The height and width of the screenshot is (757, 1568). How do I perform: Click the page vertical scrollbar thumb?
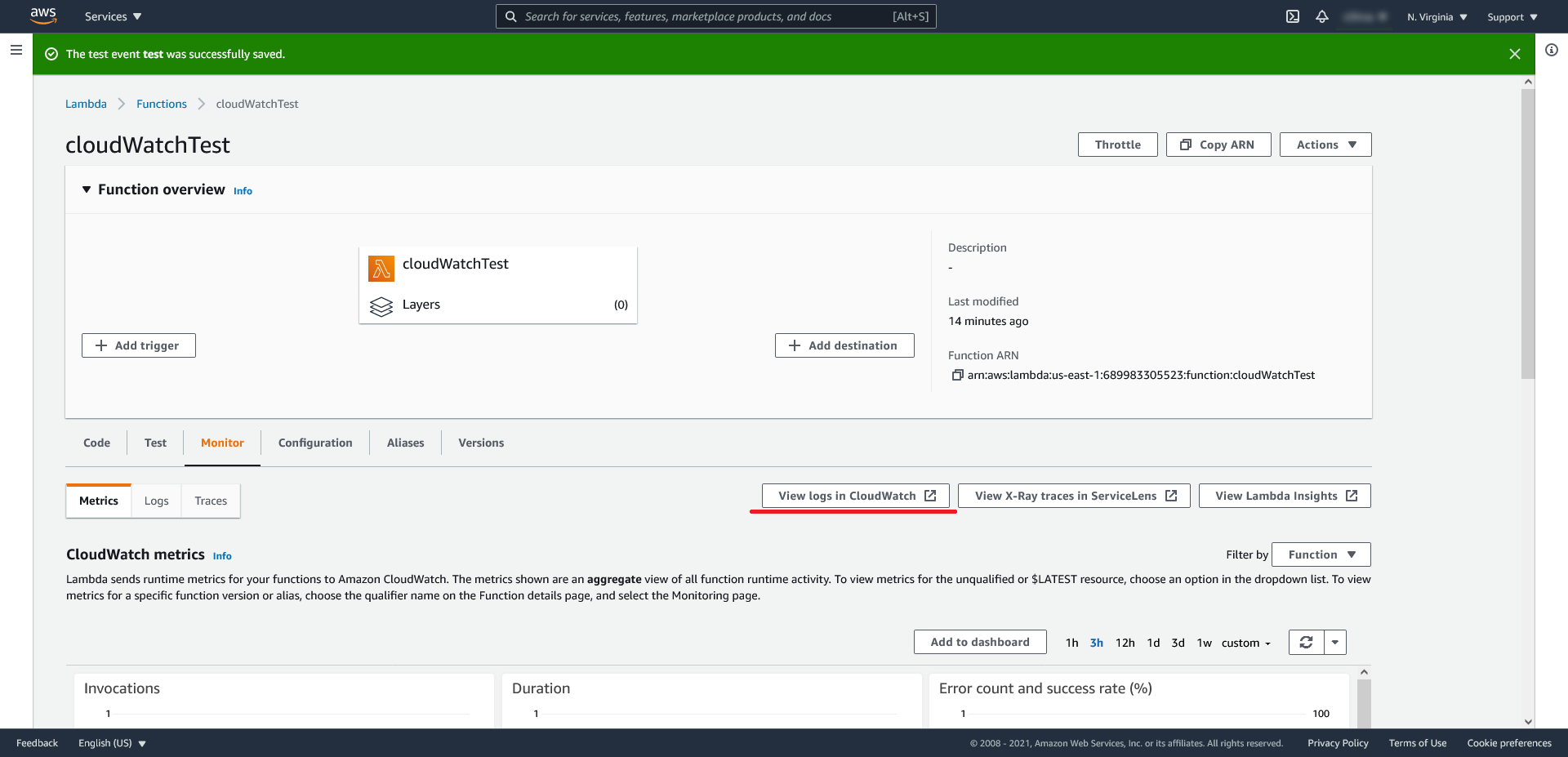(x=1528, y=234)
